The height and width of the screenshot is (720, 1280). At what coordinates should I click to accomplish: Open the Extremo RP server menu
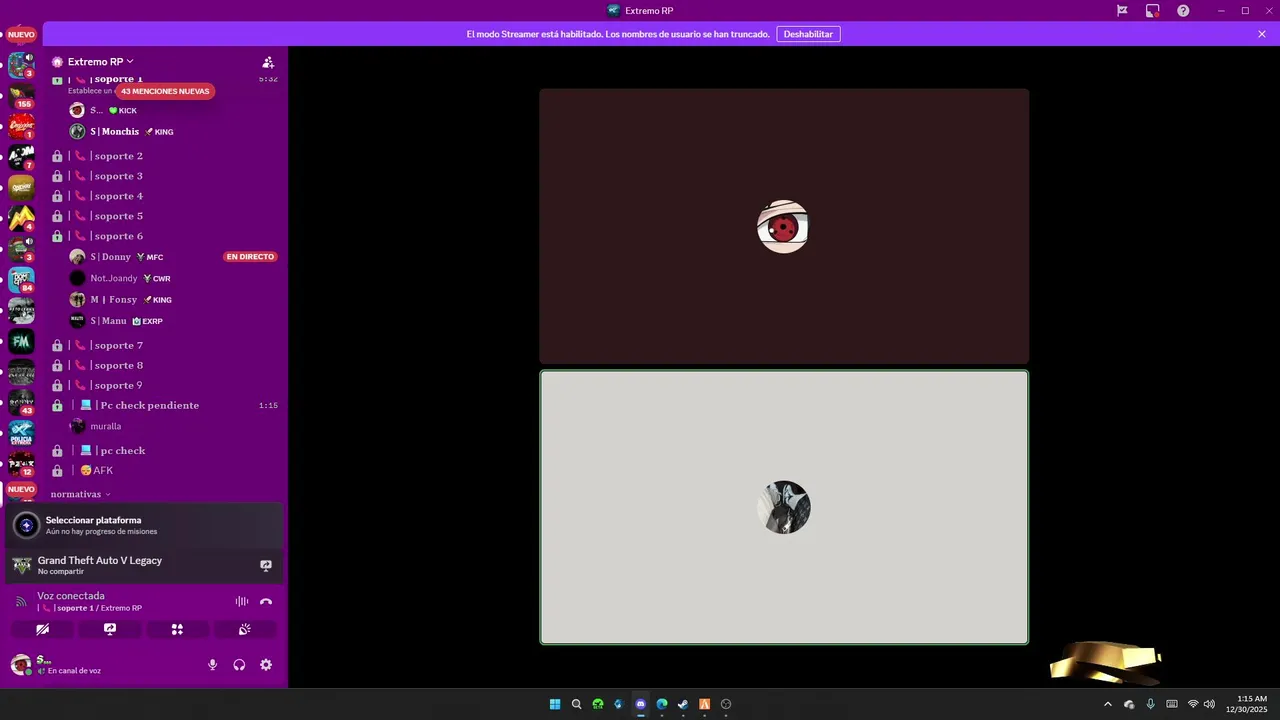(x=100, y=62)
